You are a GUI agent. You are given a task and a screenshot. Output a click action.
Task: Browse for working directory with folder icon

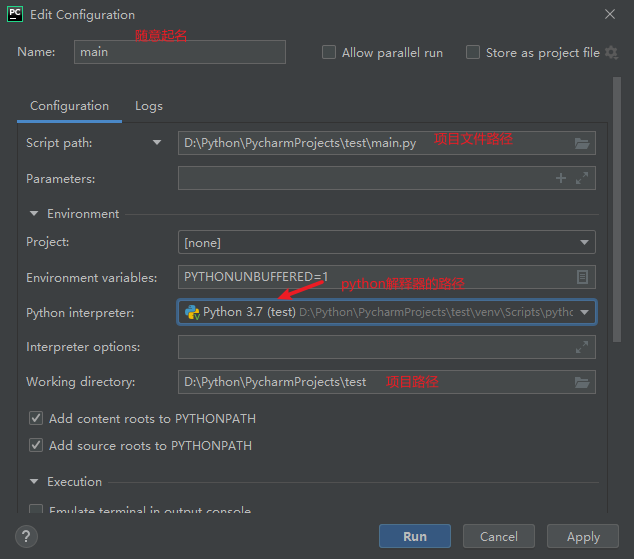(x=582, y=382)
